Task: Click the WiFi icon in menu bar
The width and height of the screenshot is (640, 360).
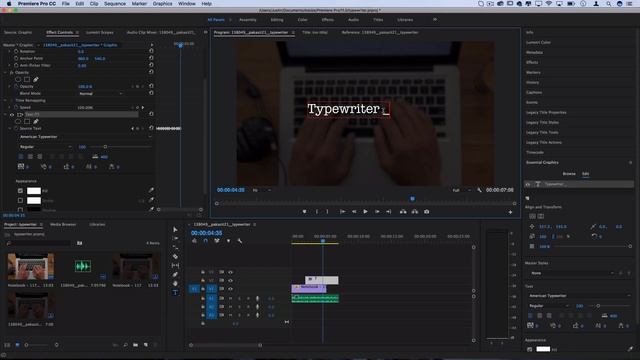Action: [x=549, y=4]
